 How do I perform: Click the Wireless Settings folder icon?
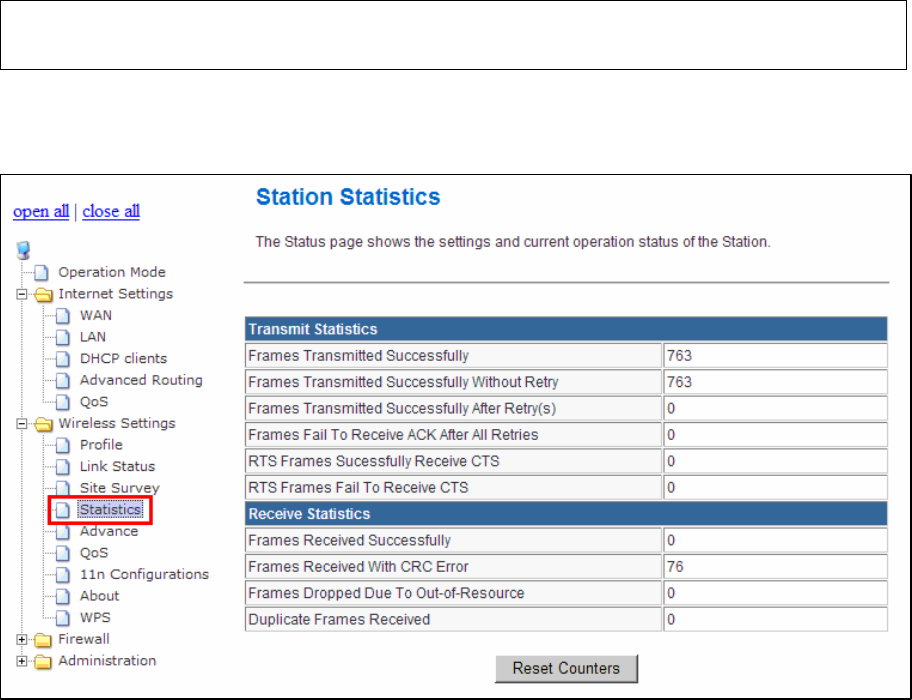coord(44,424)
